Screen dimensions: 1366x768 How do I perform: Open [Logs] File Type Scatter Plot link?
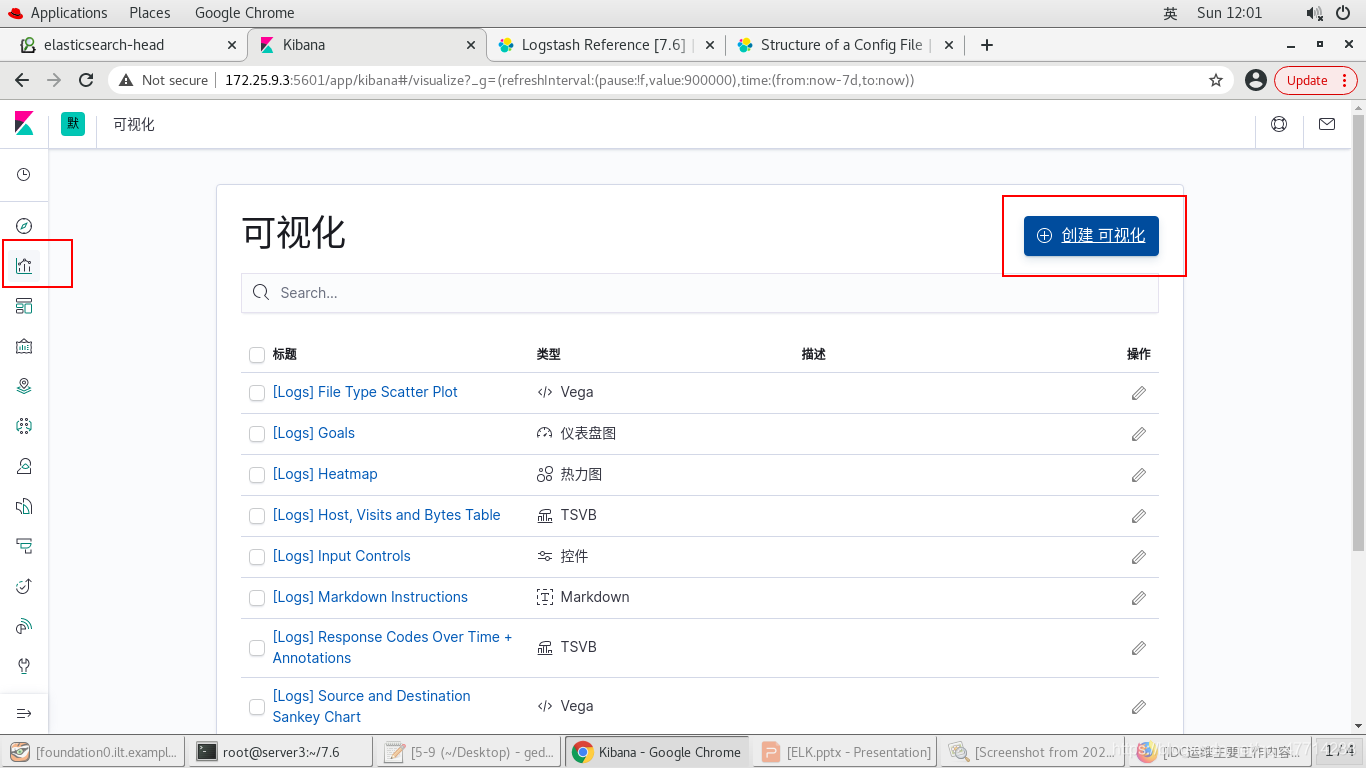[x=365, y=392]
